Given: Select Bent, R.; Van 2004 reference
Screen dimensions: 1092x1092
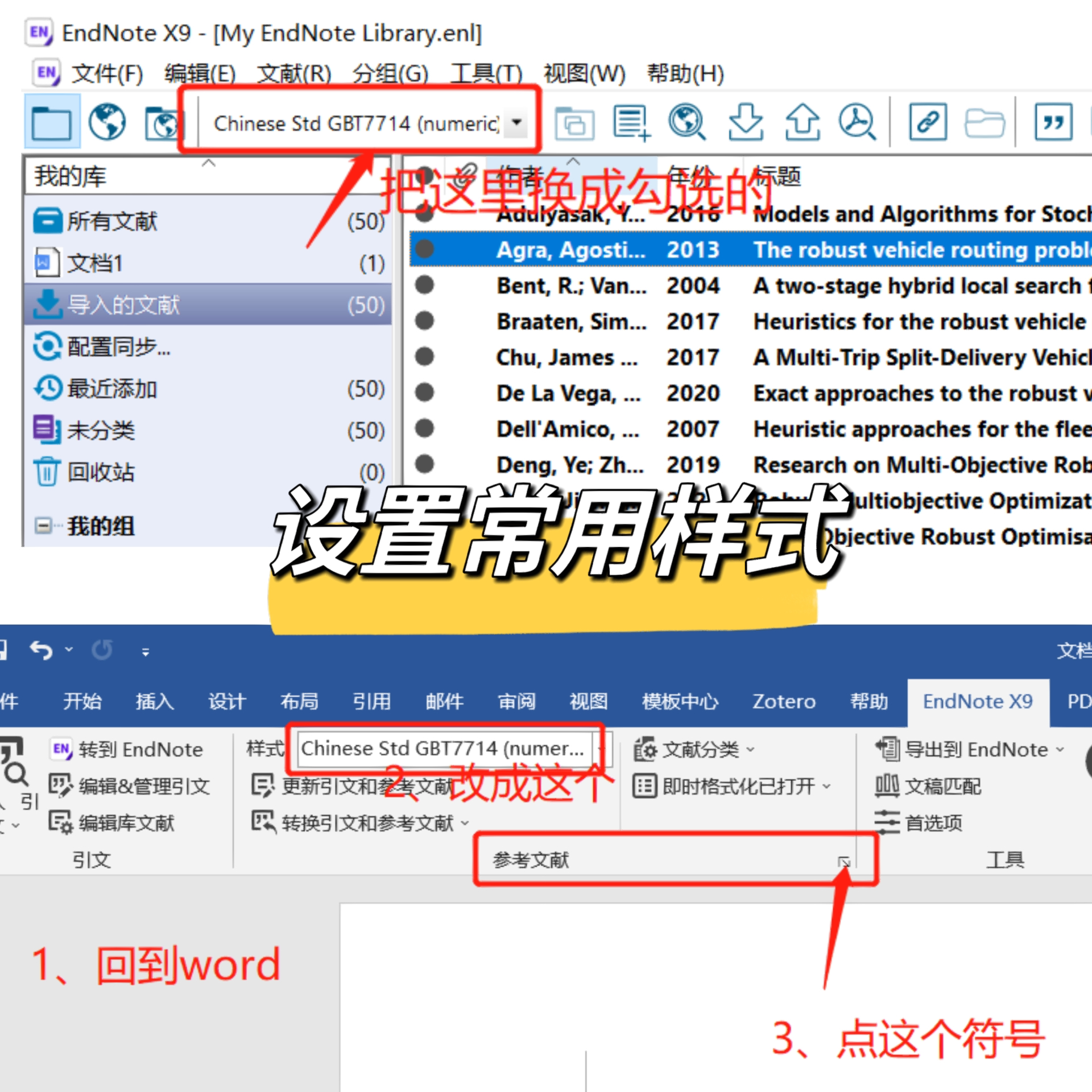Looking at the screenshot, I should click(751, 286).
